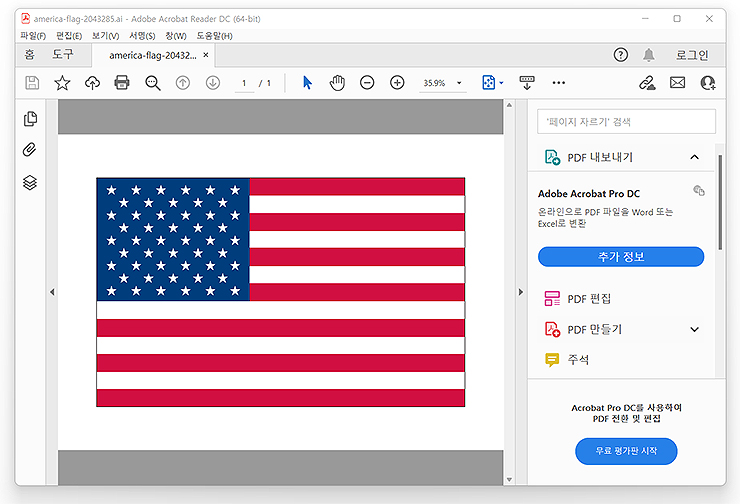740x504 pixels.
Task: Open the 서명(S) menu
Action: 142,36
